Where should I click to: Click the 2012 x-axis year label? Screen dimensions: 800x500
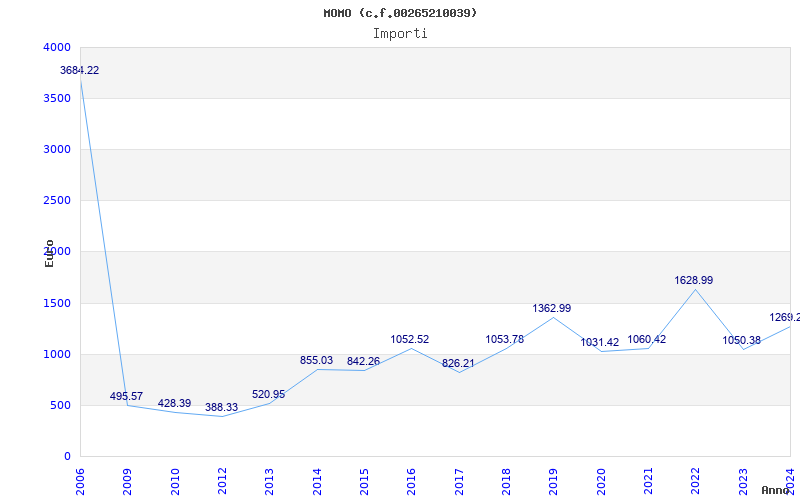coord(222,481)
